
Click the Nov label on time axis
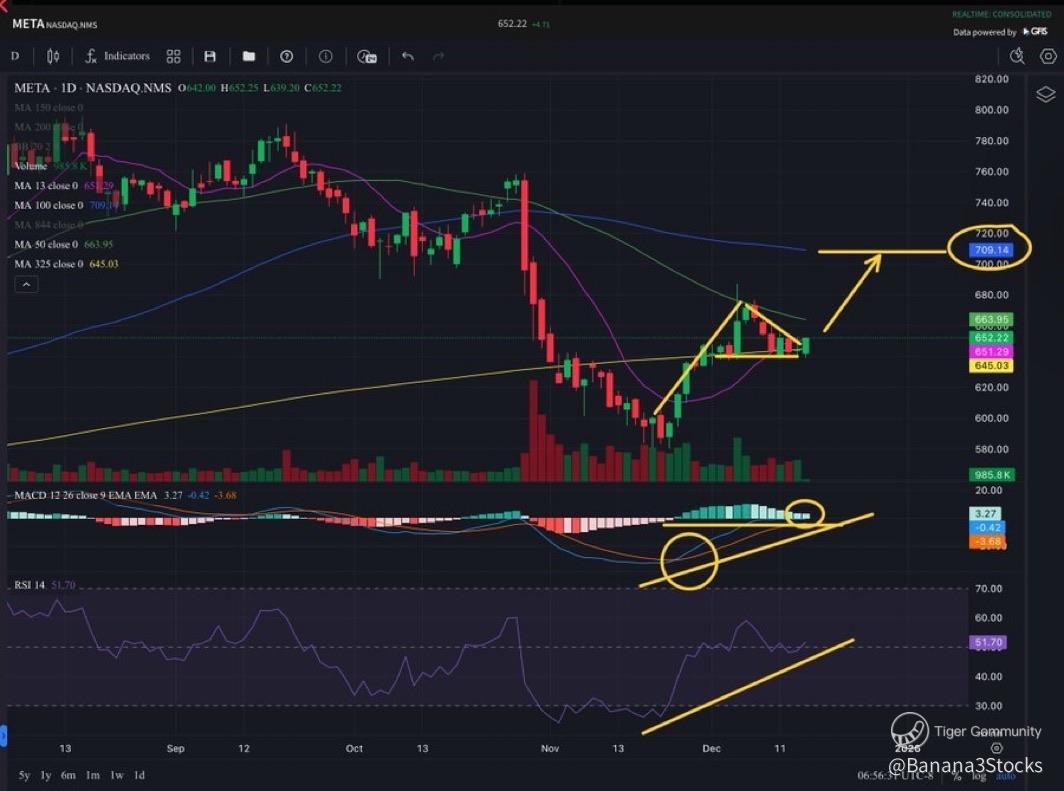[550, 748]
